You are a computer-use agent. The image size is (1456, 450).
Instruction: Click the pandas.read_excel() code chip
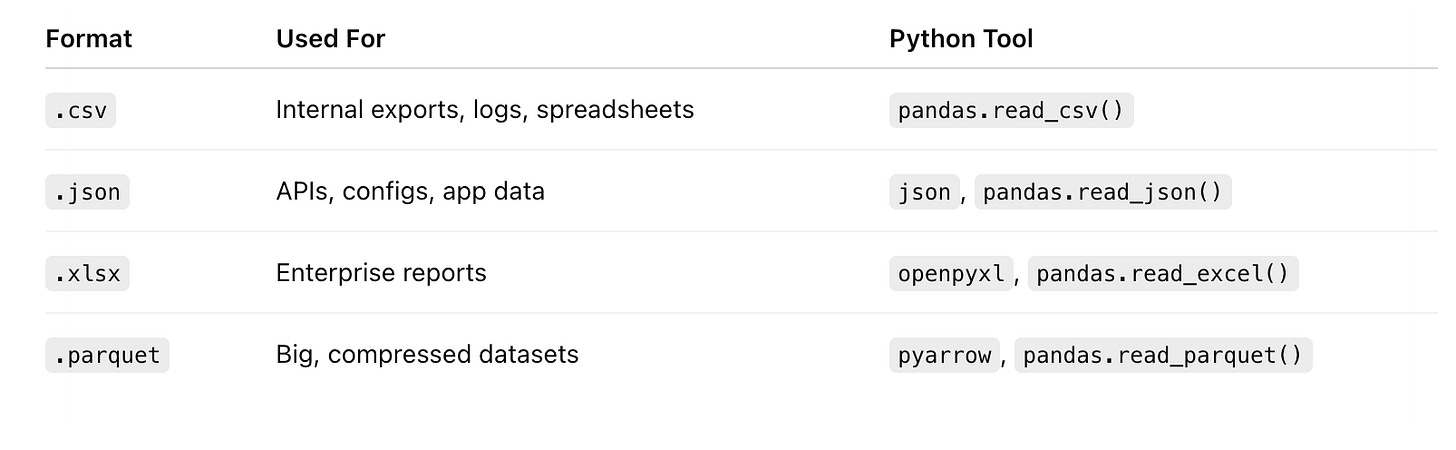point(1162,273)
